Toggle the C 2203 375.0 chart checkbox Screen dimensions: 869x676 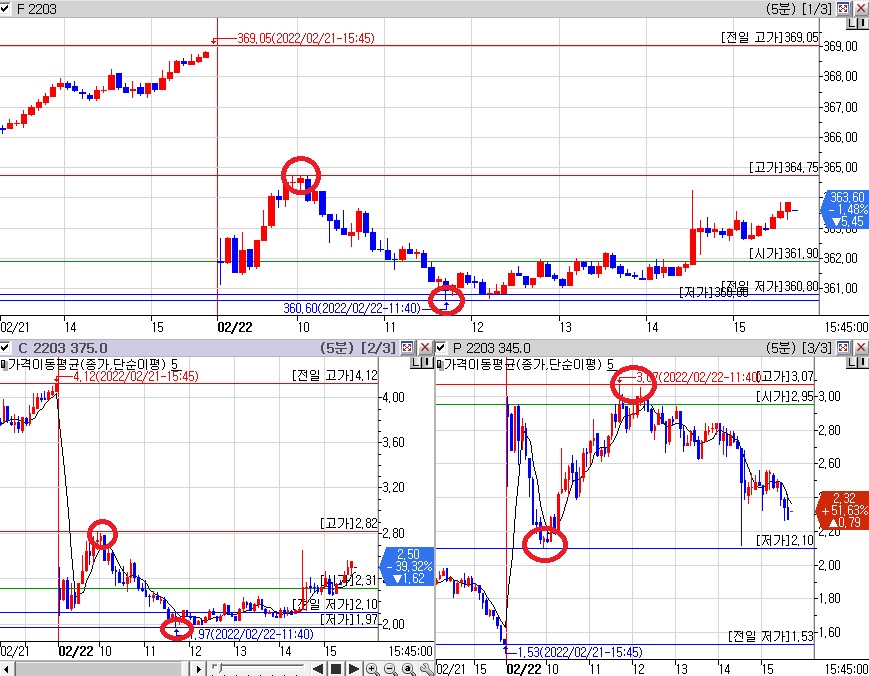5,347
